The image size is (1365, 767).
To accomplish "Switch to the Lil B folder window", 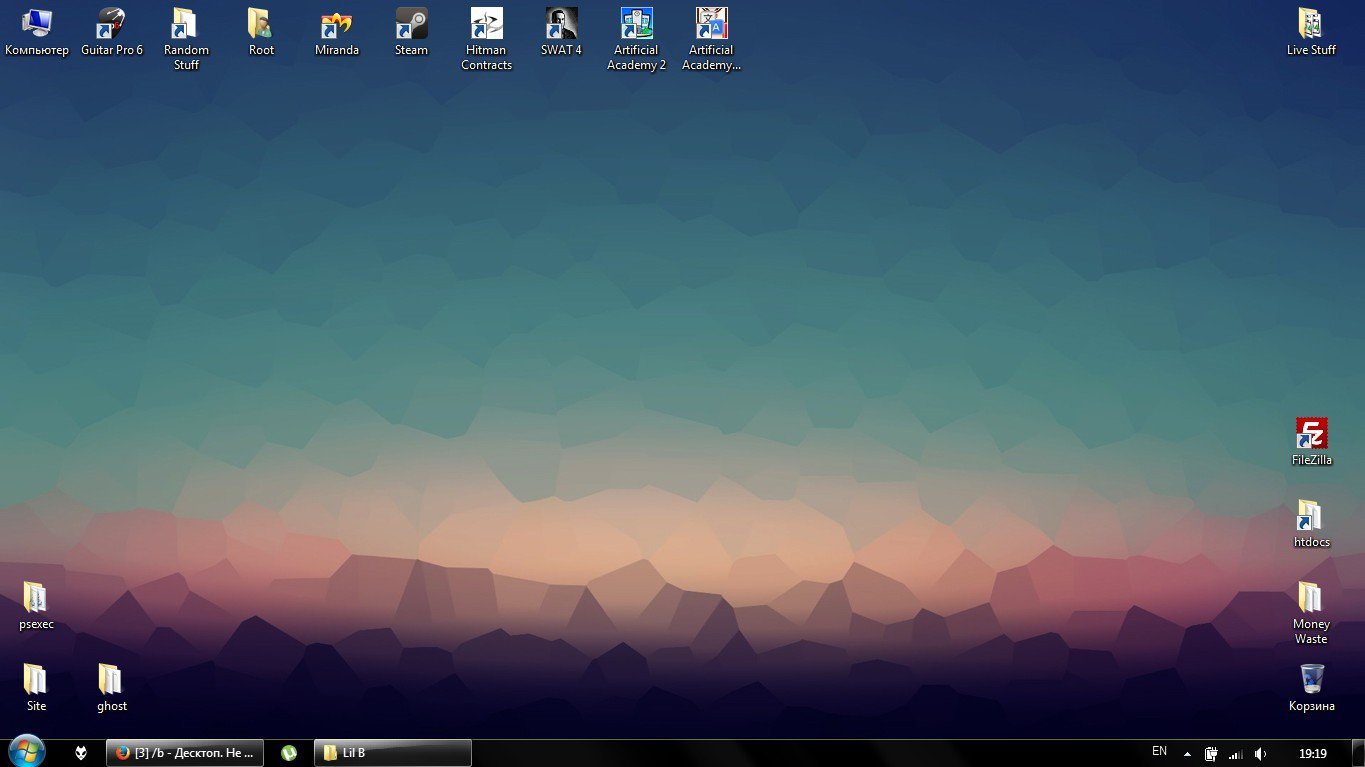I will (x=393, y=753).
